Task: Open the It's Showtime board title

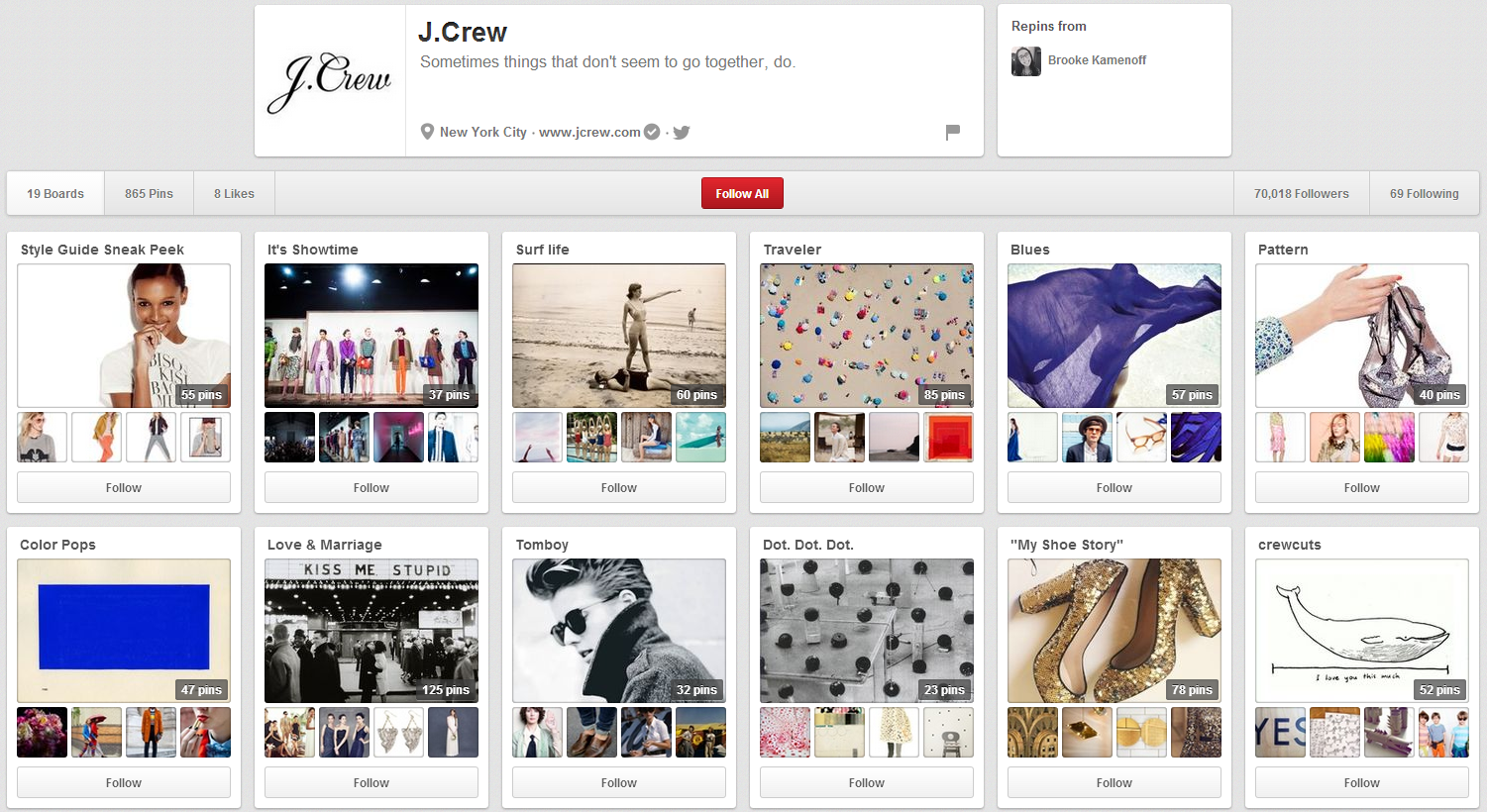Action: 313,250
